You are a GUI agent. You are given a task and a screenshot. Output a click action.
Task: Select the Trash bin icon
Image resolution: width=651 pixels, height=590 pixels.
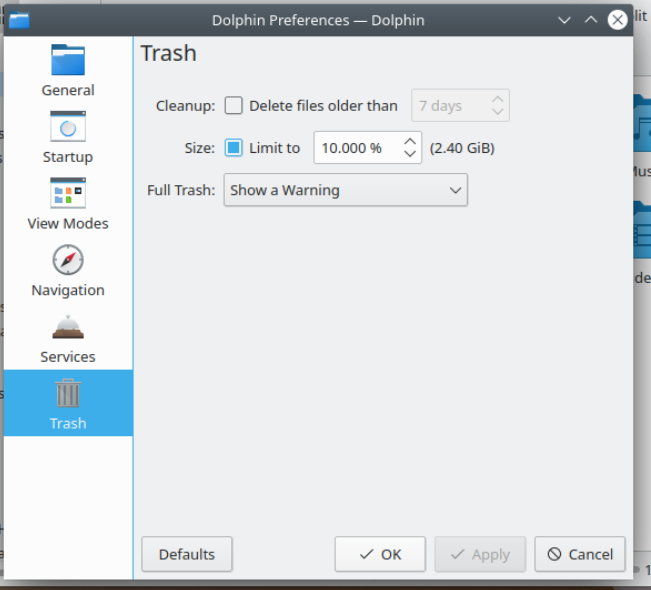tap(68, 393)
